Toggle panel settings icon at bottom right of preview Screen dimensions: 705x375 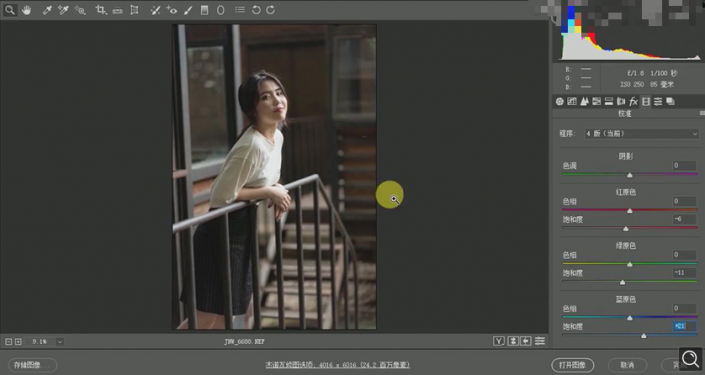point(540,341)
